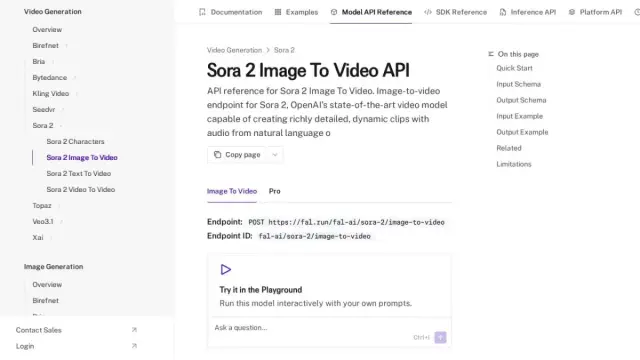
Task: Expand the Kling Video sidebar group
Action: 76,93
